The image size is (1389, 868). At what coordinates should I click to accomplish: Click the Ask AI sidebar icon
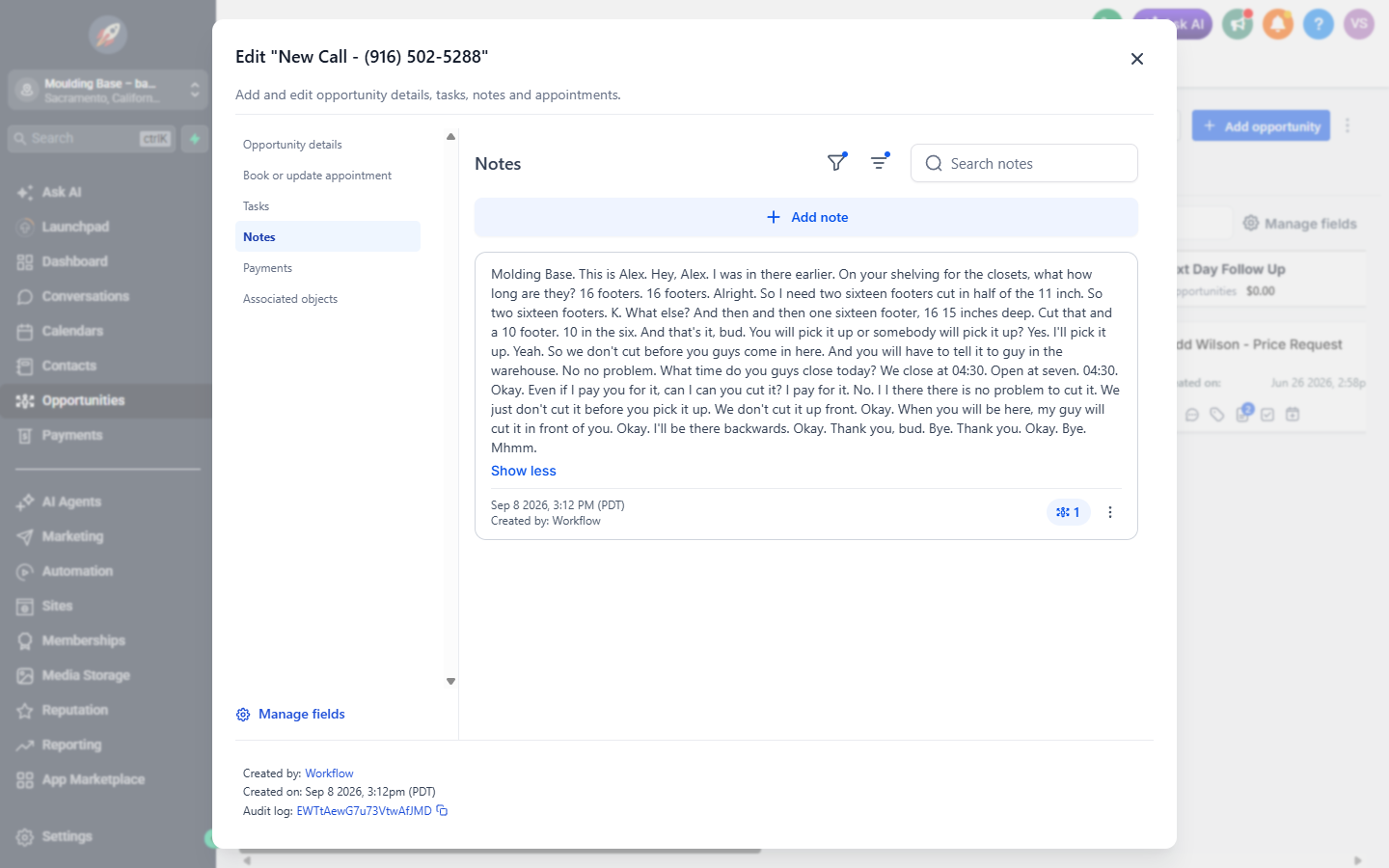25,192
